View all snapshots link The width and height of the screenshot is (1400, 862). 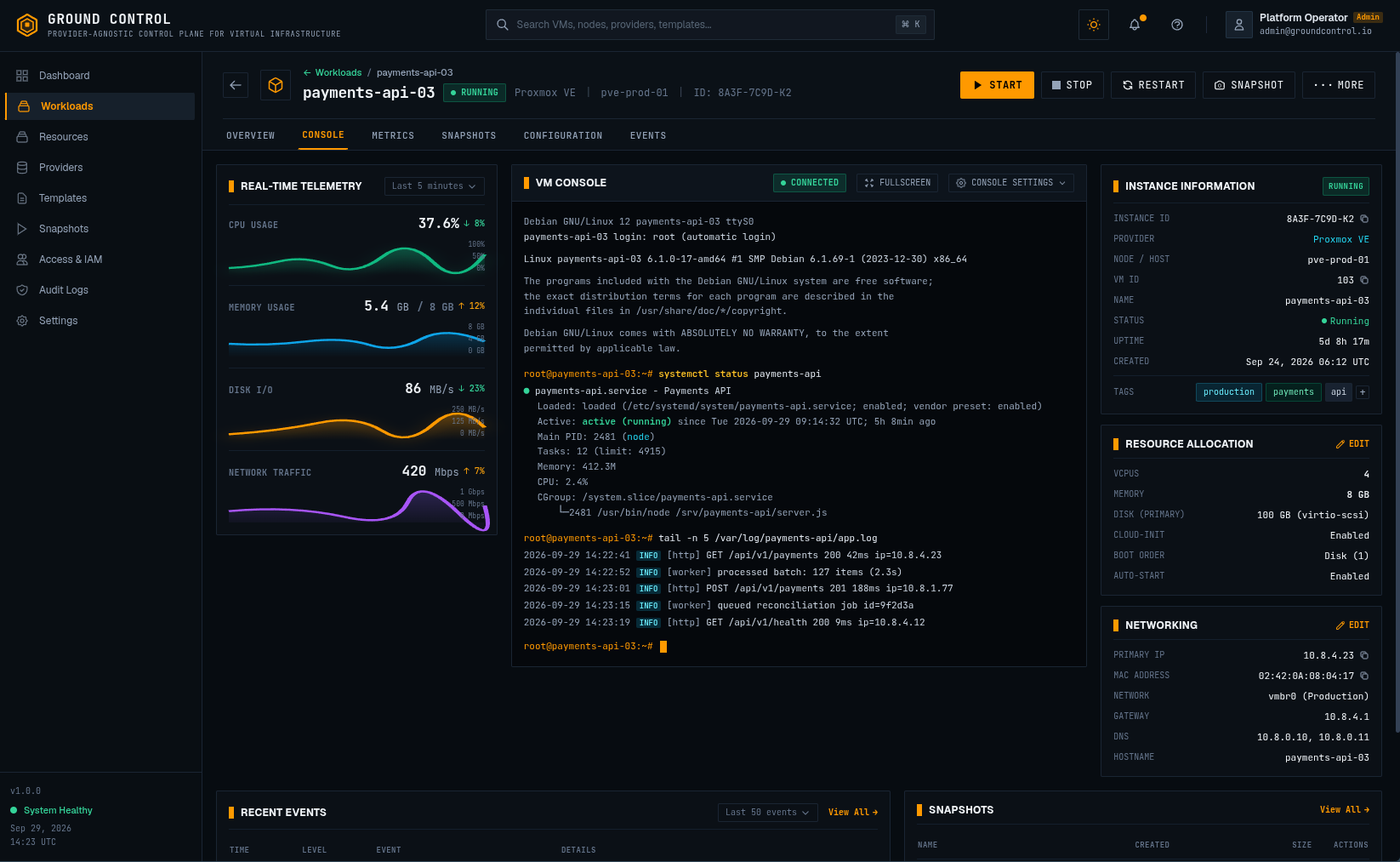pyautogui.click(x=1345, y=810)
